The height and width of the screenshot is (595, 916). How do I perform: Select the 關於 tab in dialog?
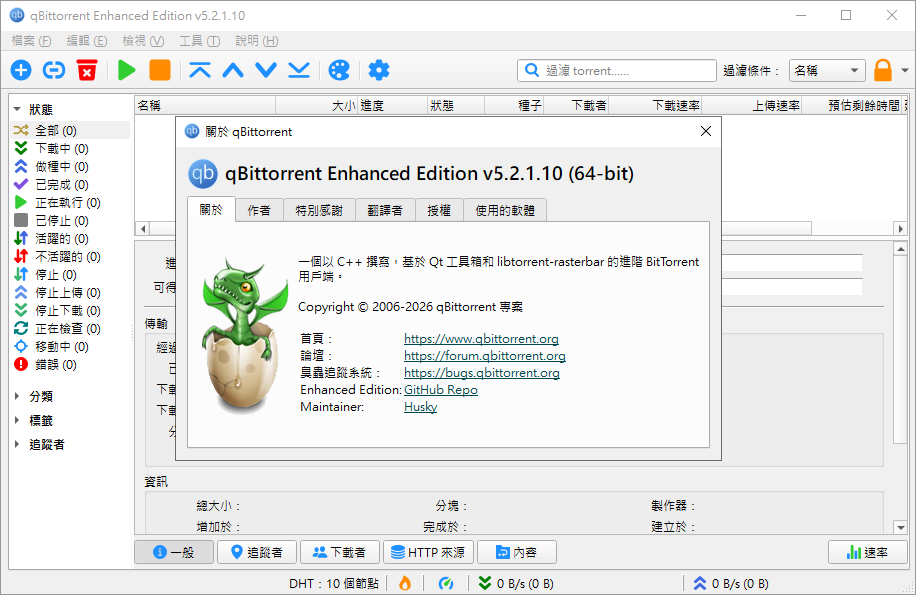(x=211, y=209)
